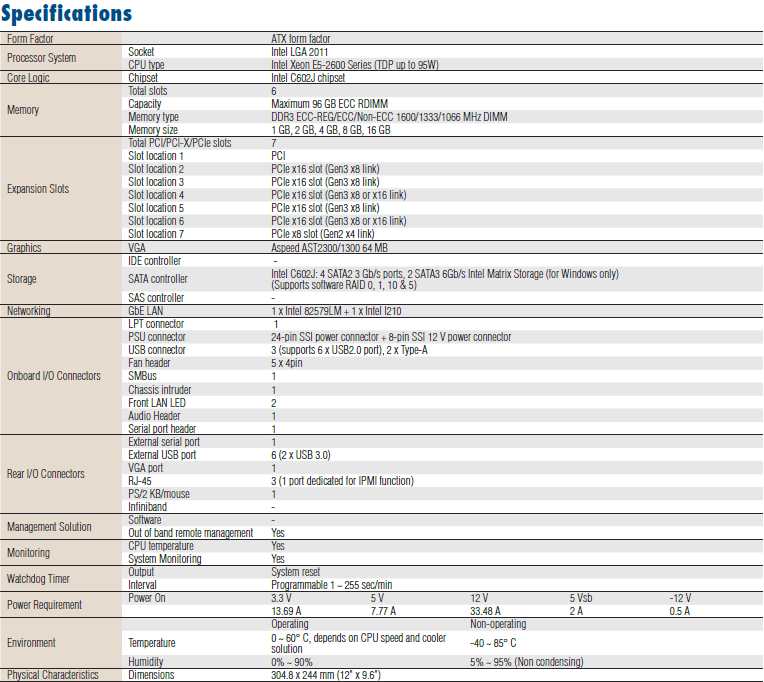Select 'Processor System' category label

coord(41,58)
